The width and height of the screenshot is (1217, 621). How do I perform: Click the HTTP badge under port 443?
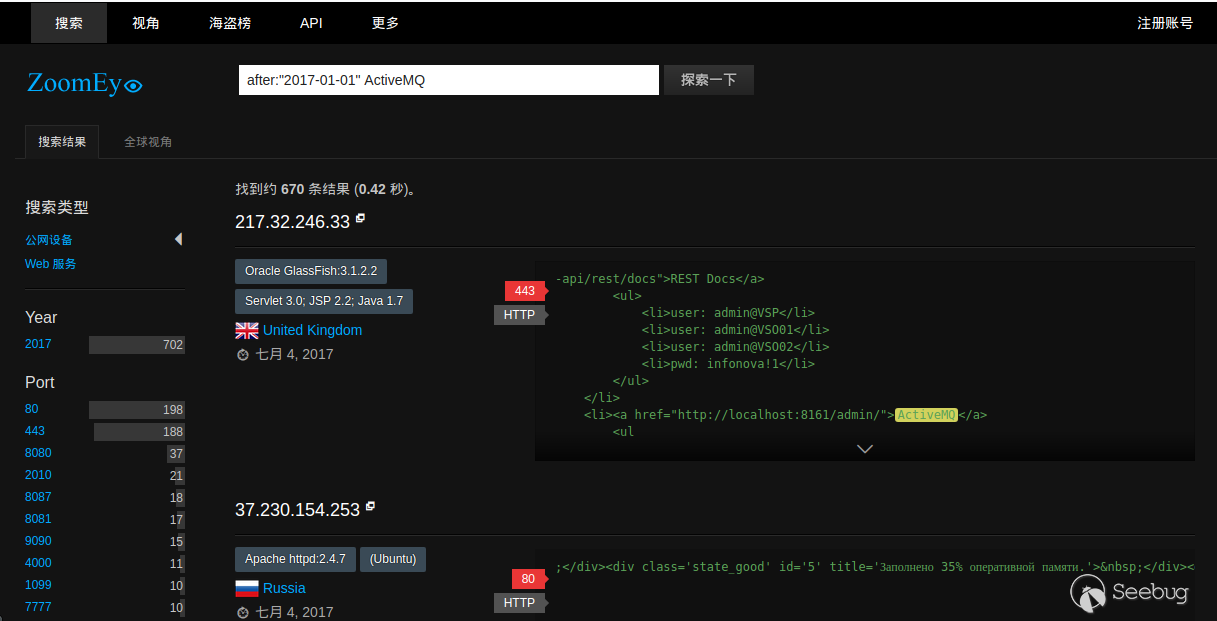pyautogui.click(x=519, y=315)
